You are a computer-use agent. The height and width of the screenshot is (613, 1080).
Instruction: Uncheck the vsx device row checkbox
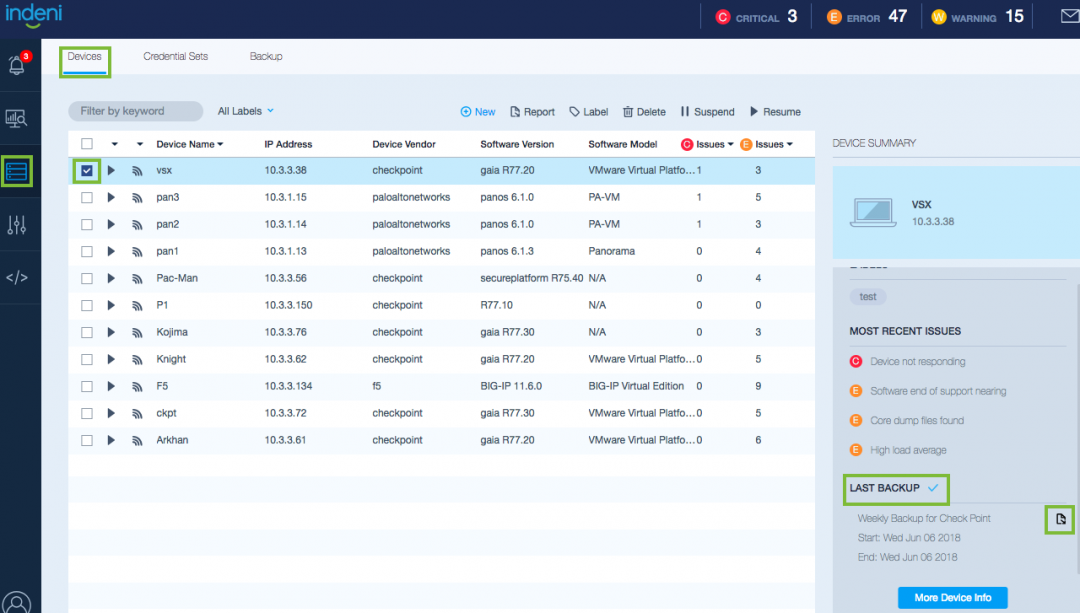pyautogui.click(x=86, y=170)
